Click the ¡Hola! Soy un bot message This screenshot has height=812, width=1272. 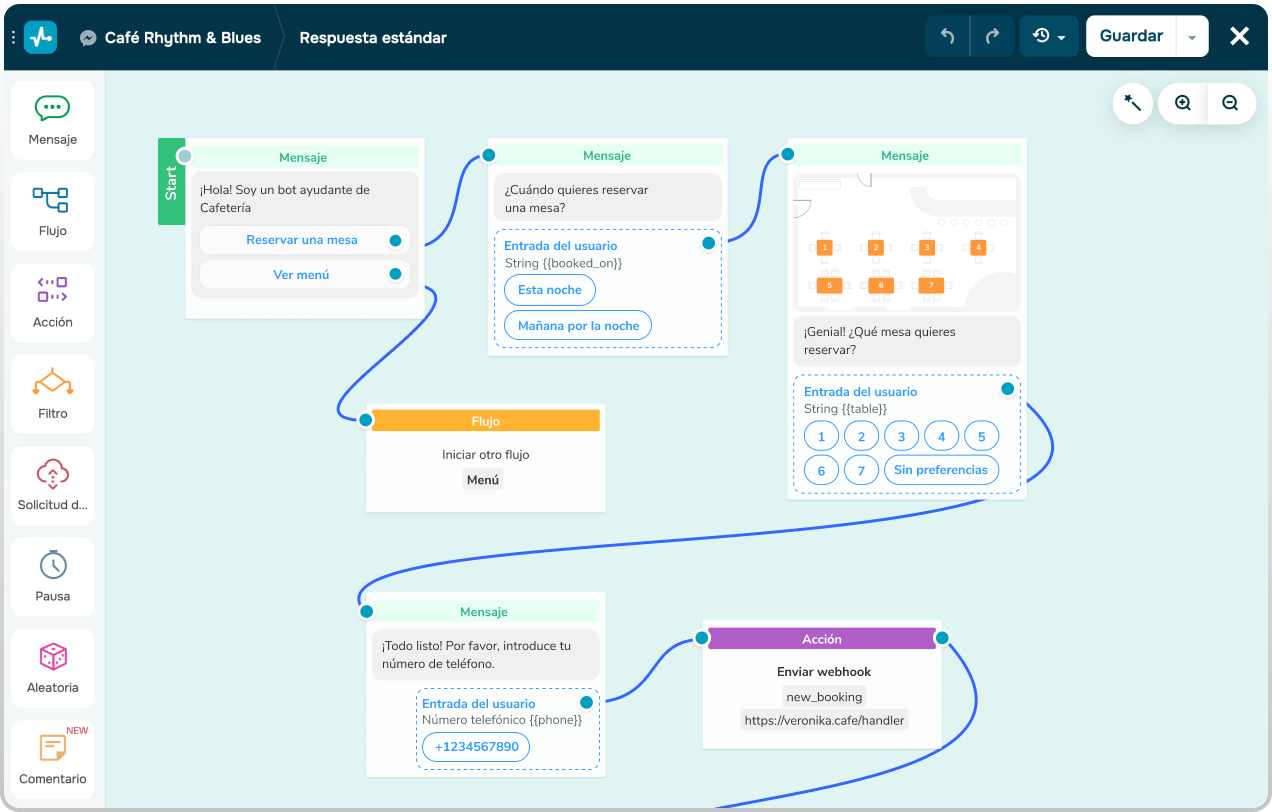point(285,198)
